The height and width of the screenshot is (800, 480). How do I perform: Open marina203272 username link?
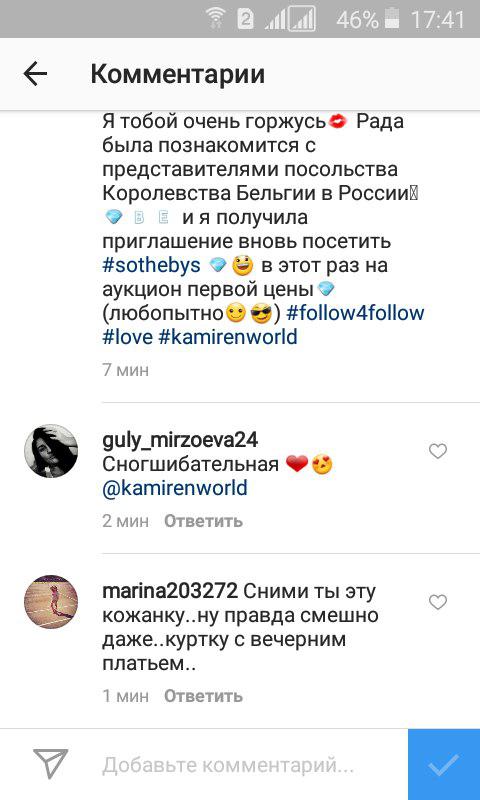170,591
